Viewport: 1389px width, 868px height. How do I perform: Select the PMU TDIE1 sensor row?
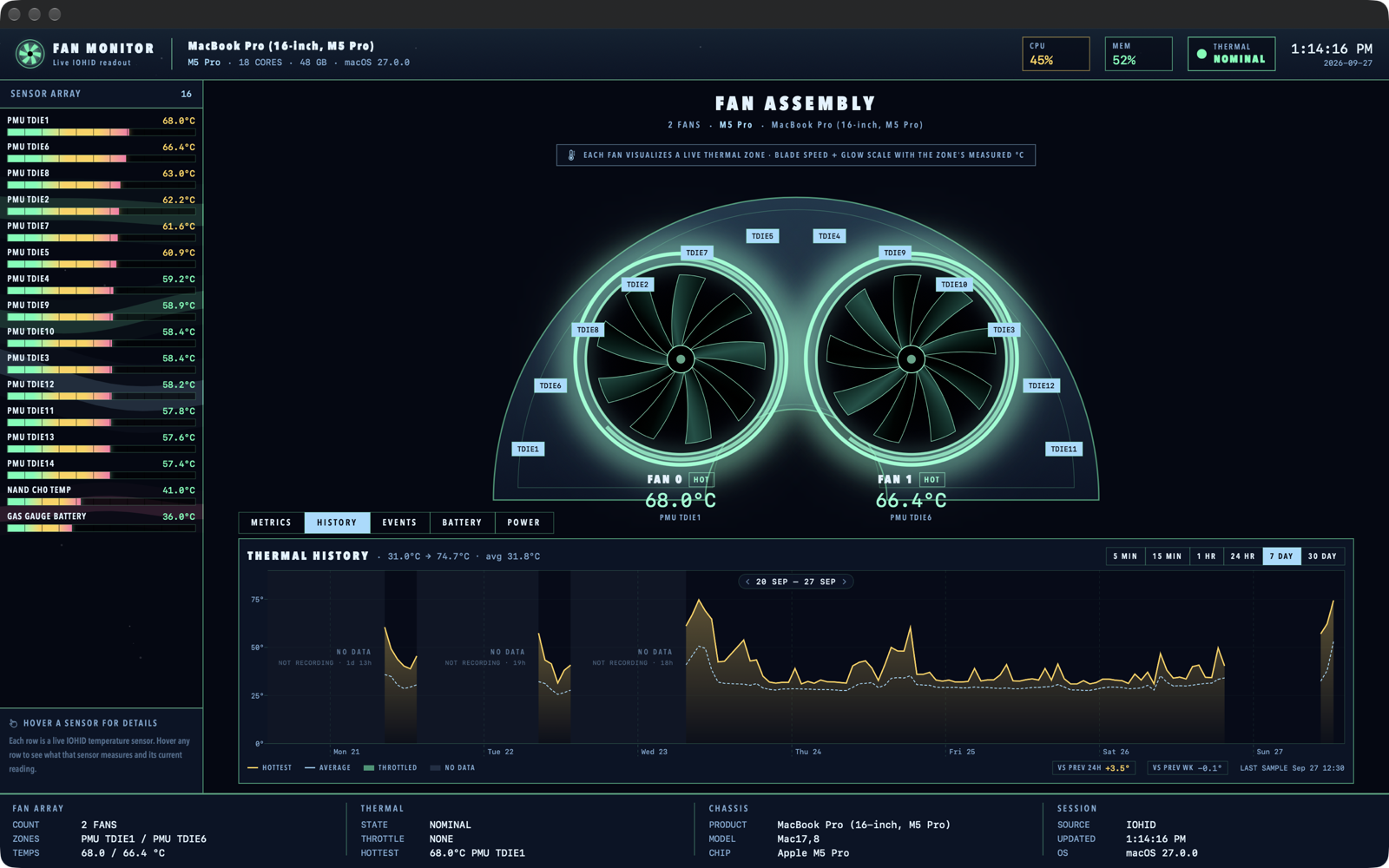pos(102,125)
